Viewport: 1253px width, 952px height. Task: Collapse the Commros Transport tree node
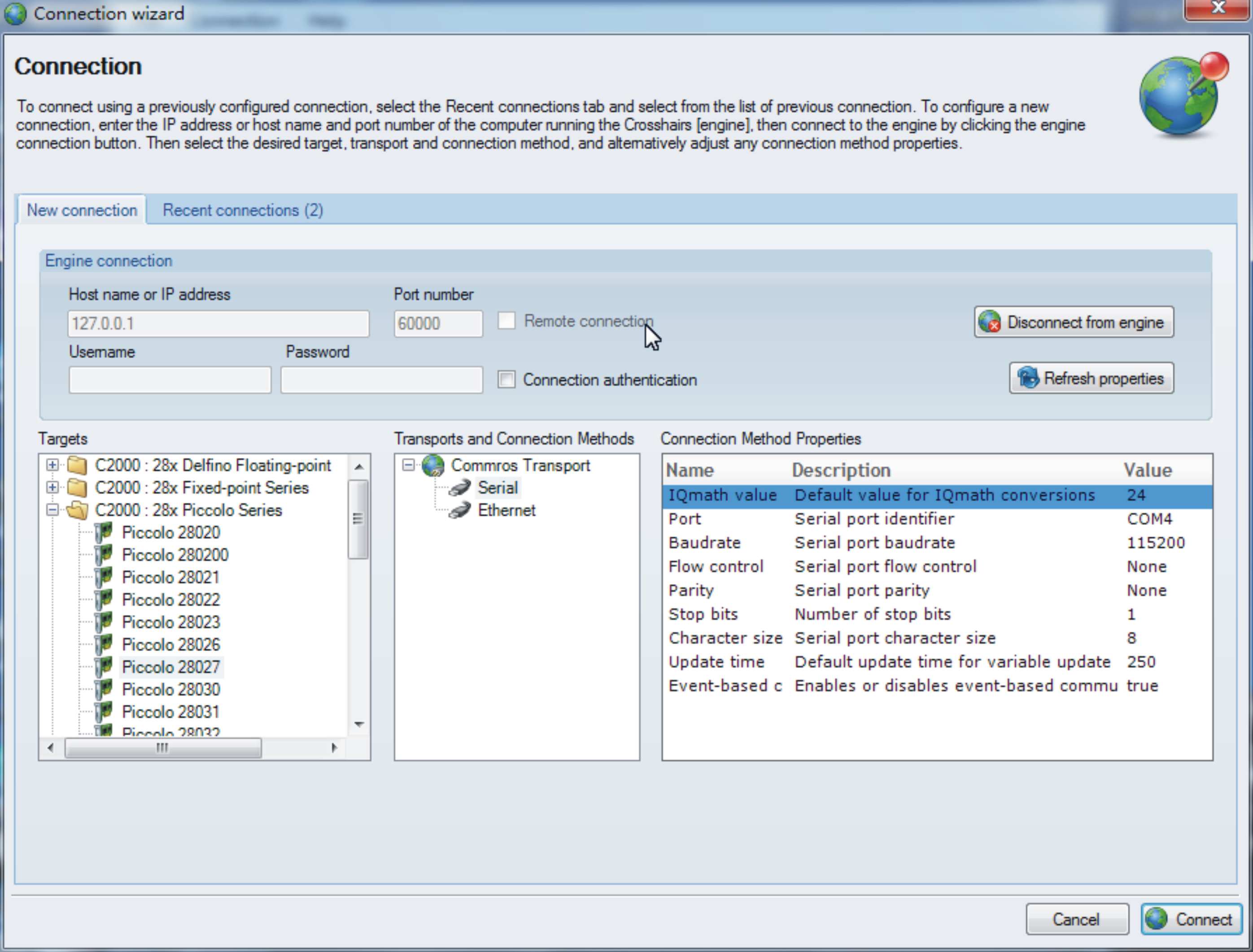point(408,465)
